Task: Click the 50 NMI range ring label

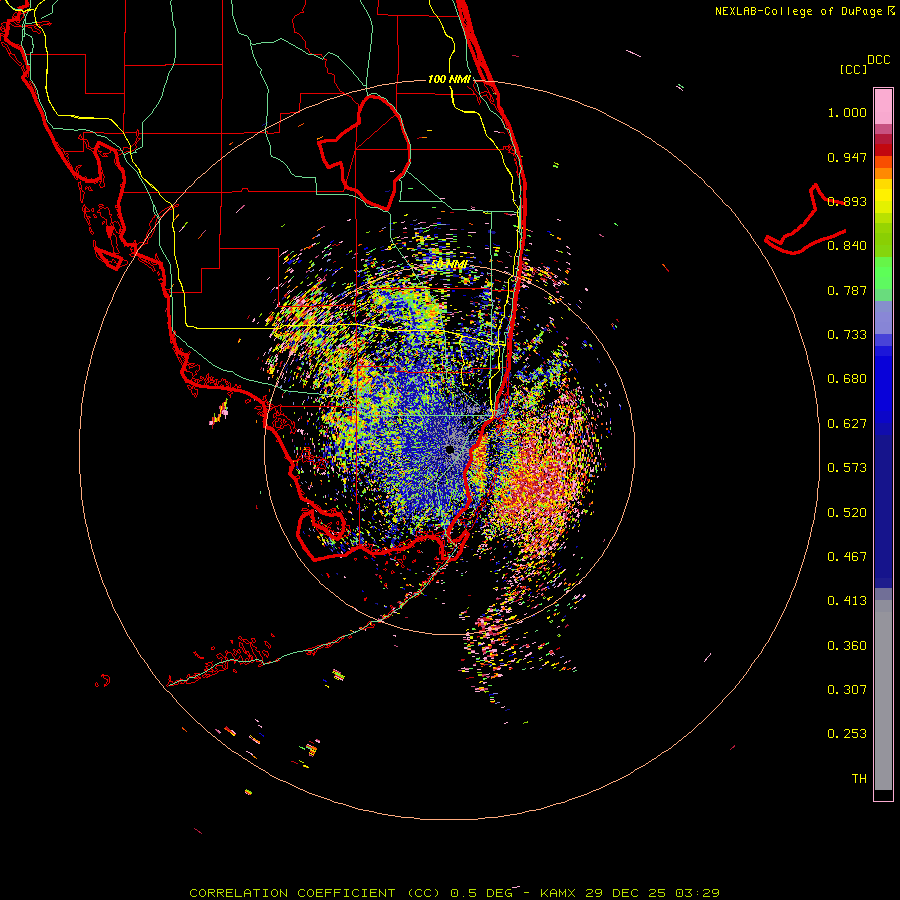Action: click(x=449, y=265)
